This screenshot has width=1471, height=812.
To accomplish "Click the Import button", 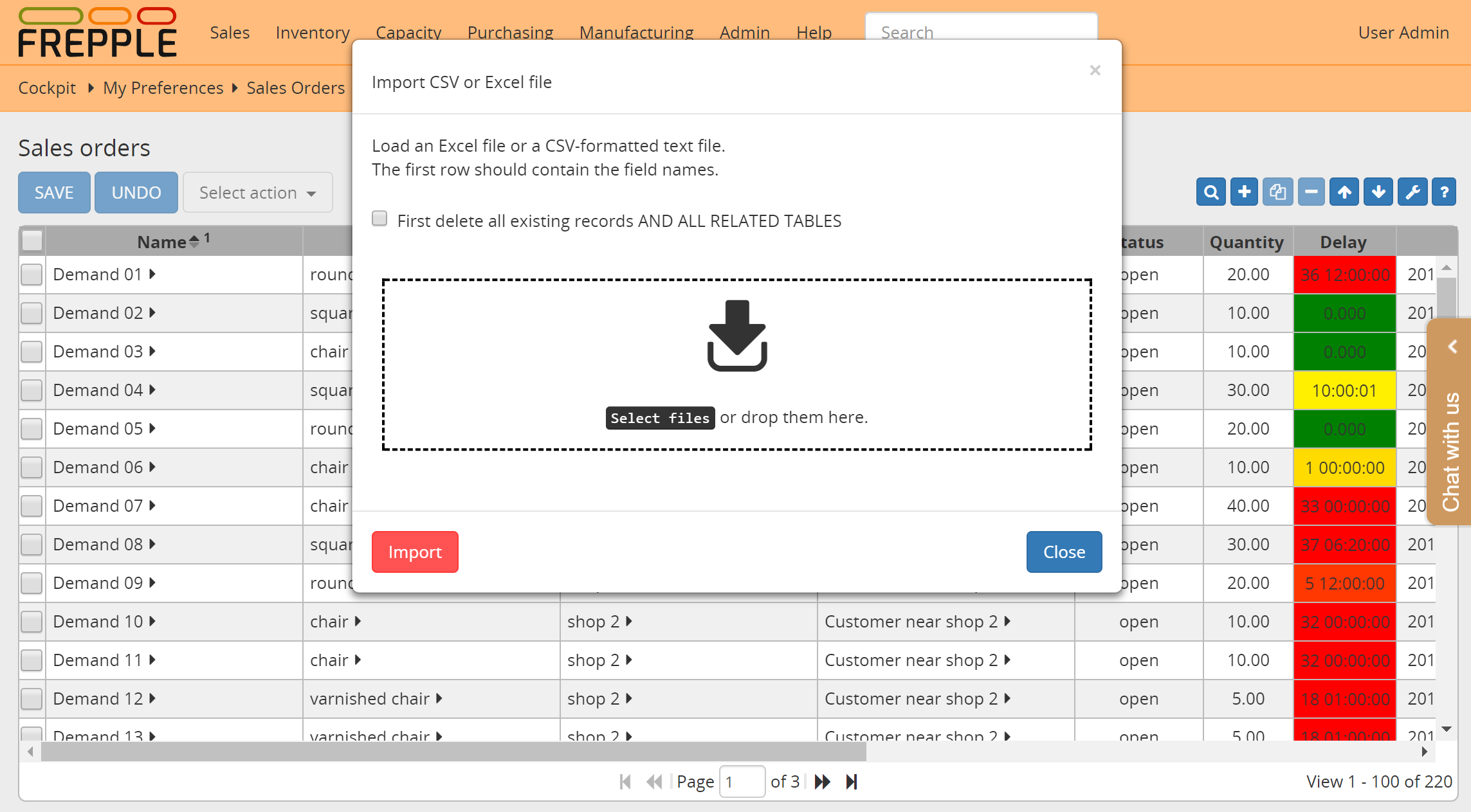I will coord(414,552).
